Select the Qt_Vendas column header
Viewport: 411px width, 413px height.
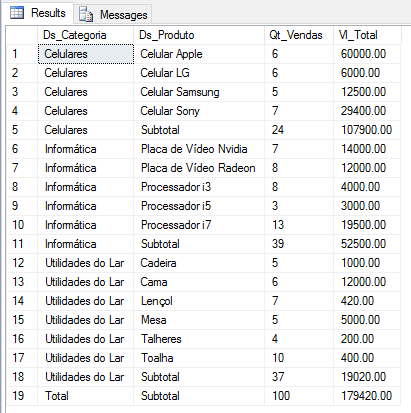pos(299,35)
